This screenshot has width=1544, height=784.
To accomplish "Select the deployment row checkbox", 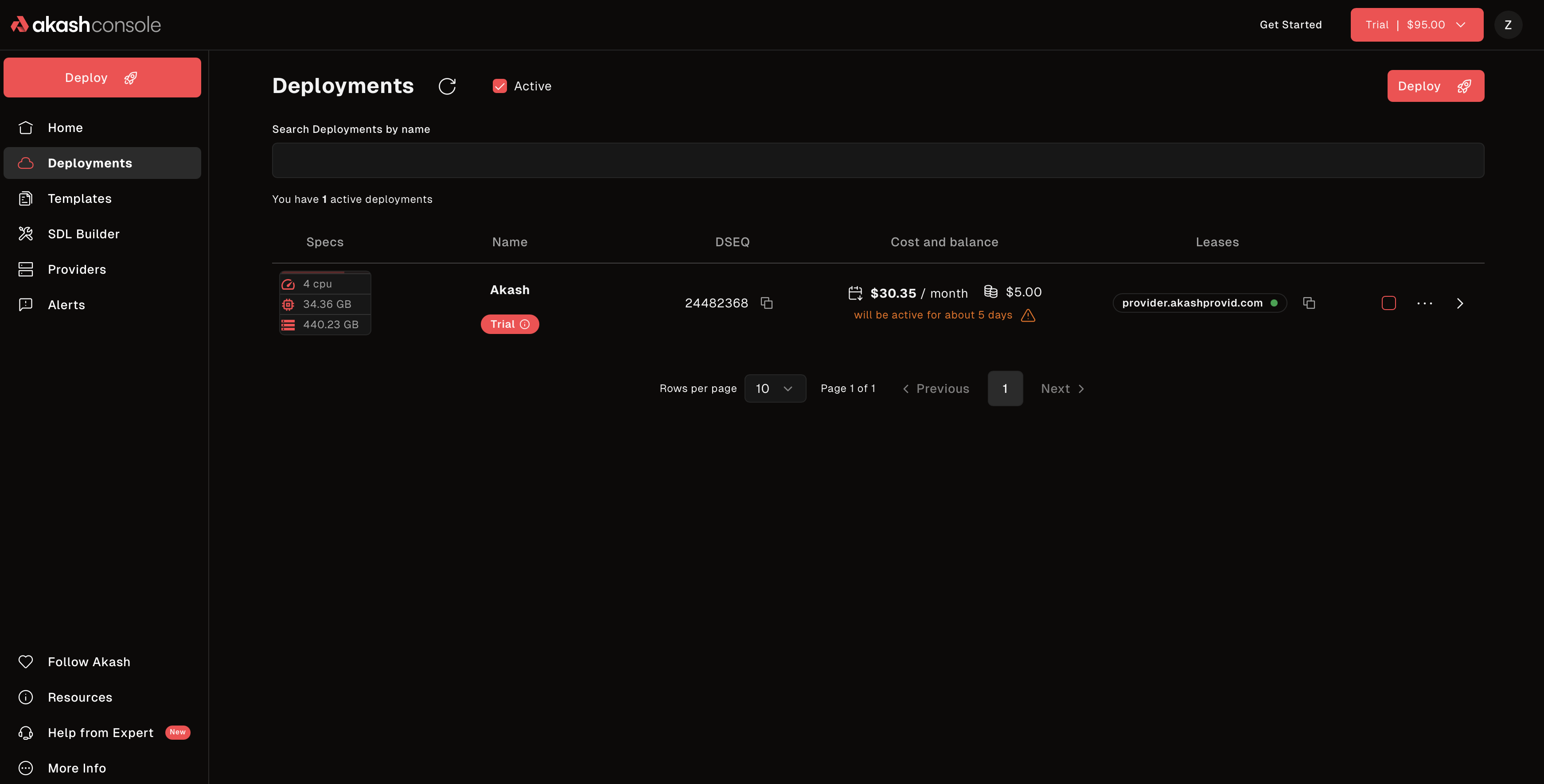I will (x=1389, y=303).
